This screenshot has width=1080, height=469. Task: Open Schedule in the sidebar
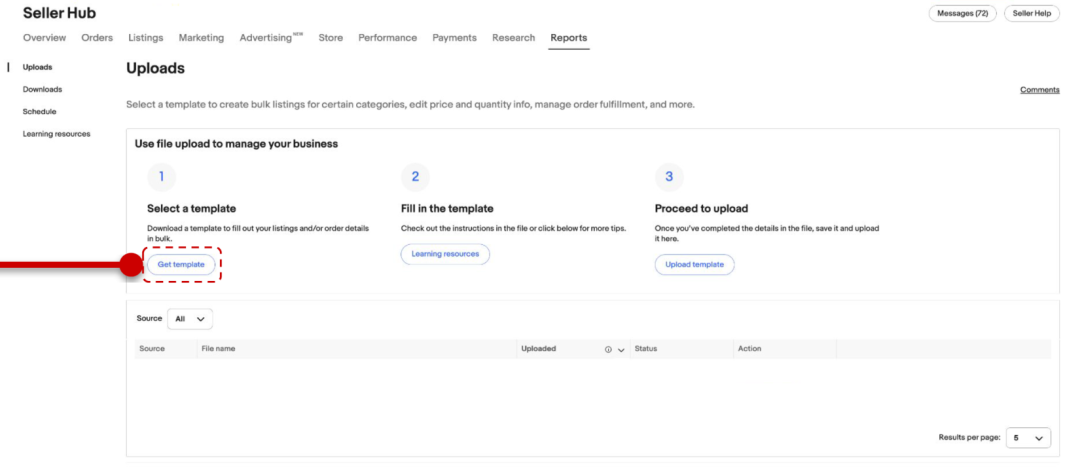pos(40,112)
